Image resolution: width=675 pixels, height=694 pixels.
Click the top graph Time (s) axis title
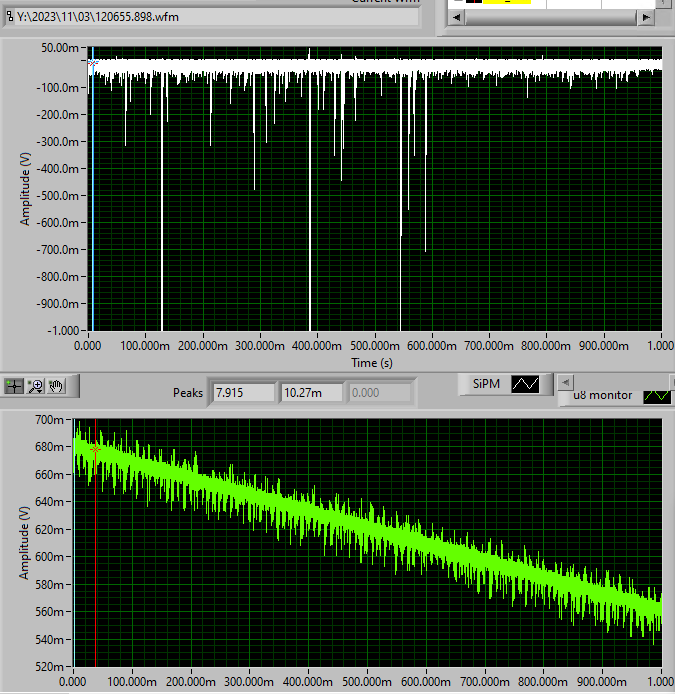372,363
